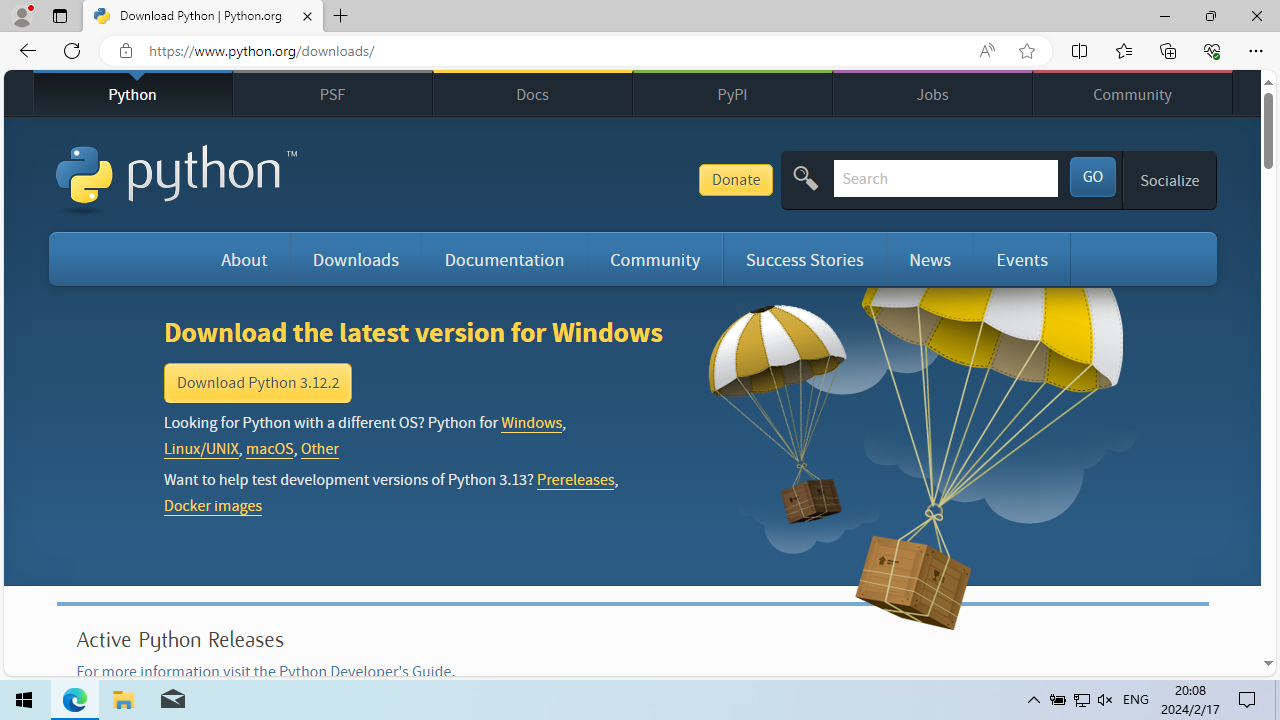The image size is (1280, 720).
Task: Follow the Other platforms link
Action: point(320,449)
